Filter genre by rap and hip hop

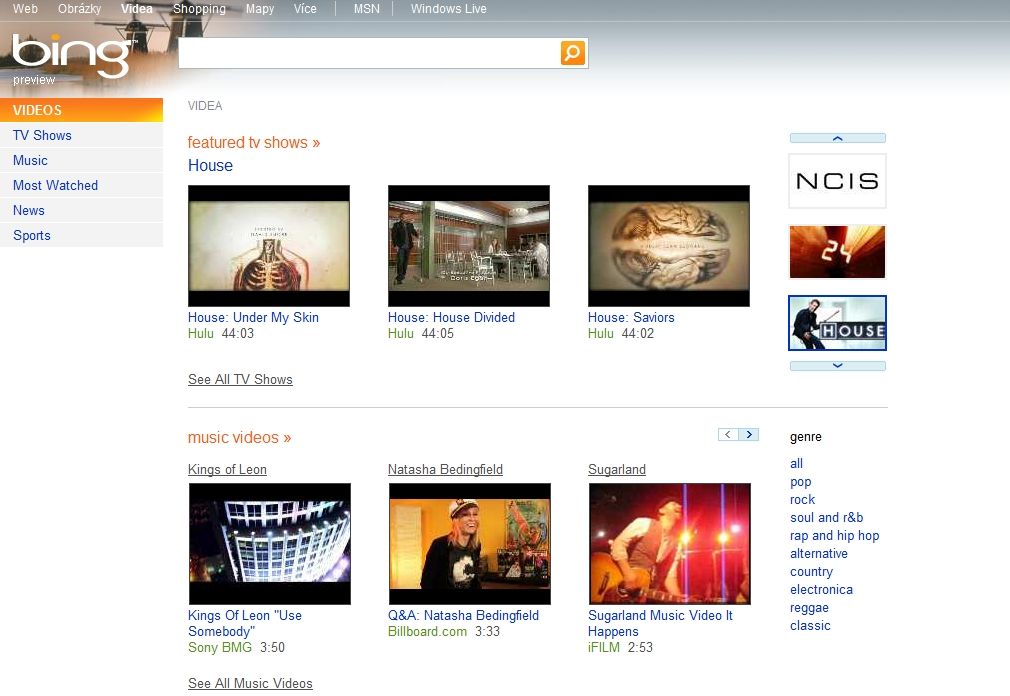(834, 536)
